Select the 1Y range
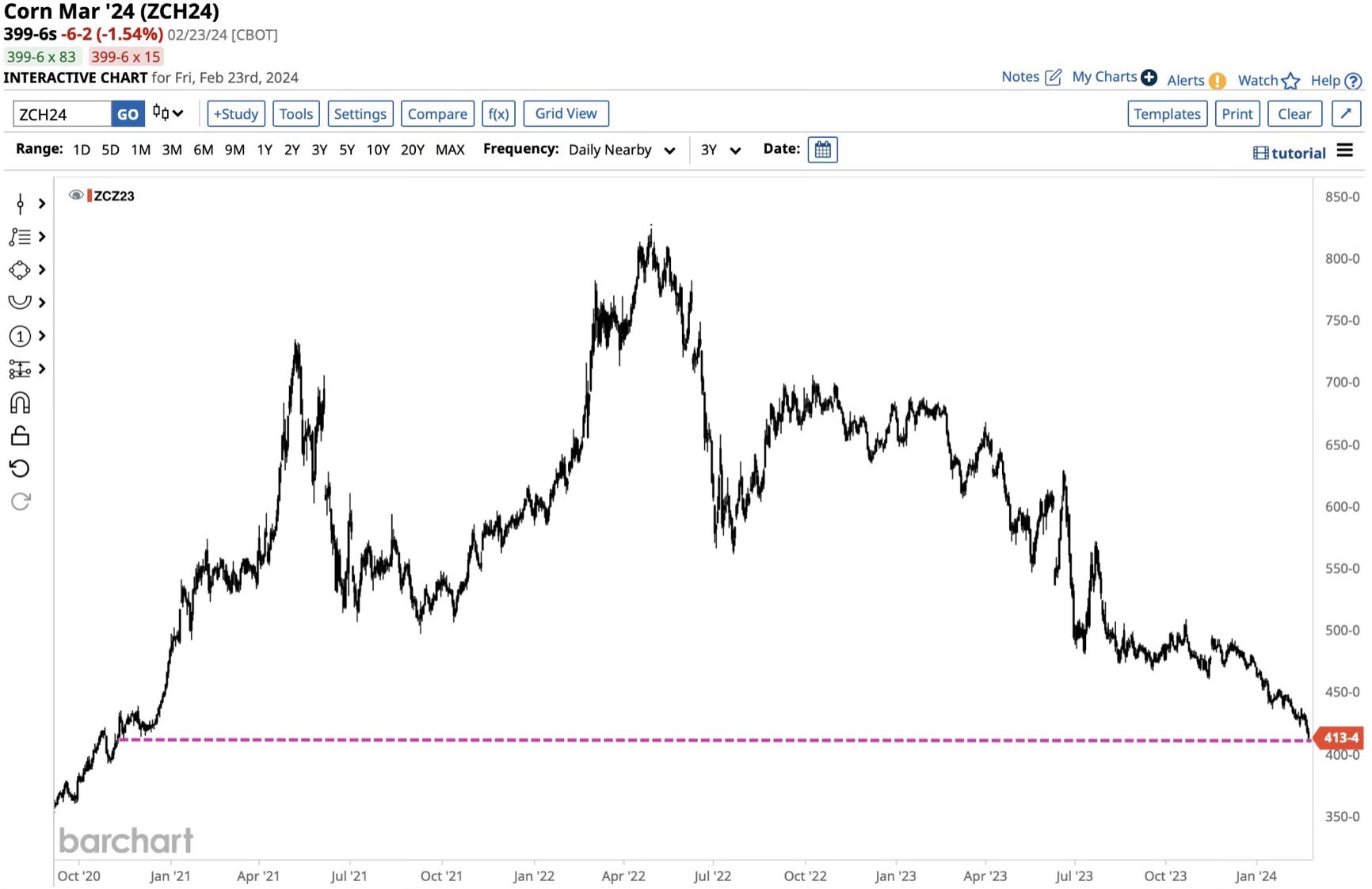Image resolution: width=1372 pixels, height=889 pixels. 265,150
